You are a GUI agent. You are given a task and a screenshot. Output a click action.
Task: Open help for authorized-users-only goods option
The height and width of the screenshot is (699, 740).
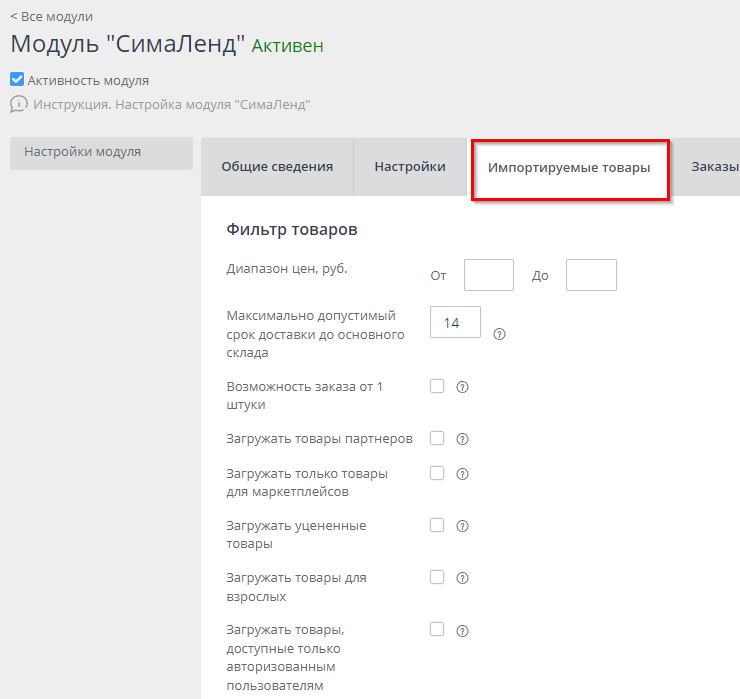pyautogui.click(x=462, y=631)
